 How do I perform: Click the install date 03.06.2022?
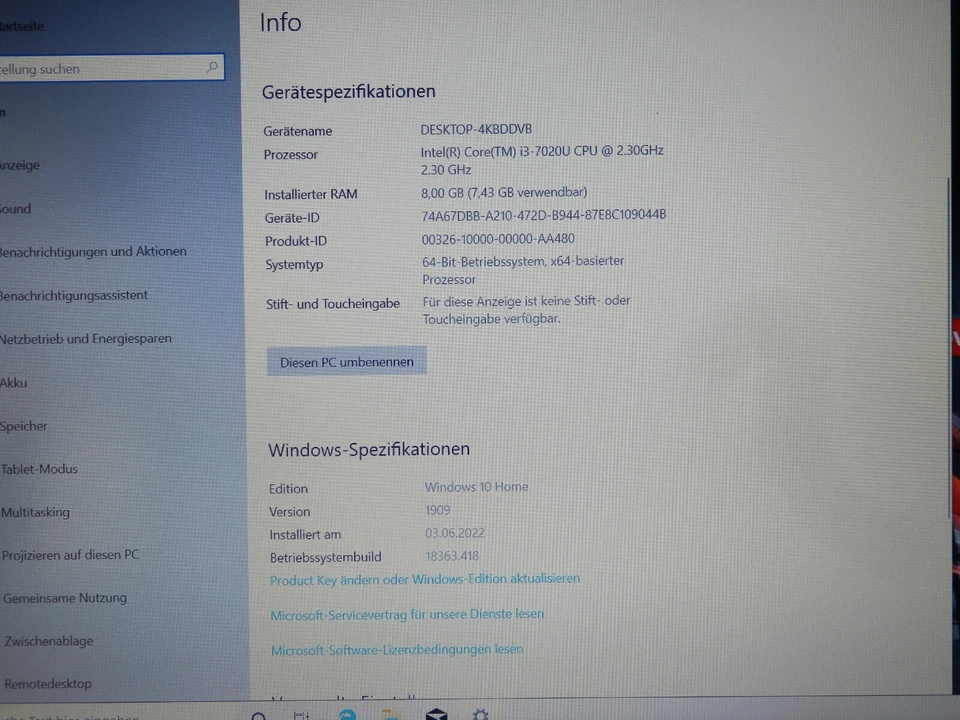click(x=455, y=533)
